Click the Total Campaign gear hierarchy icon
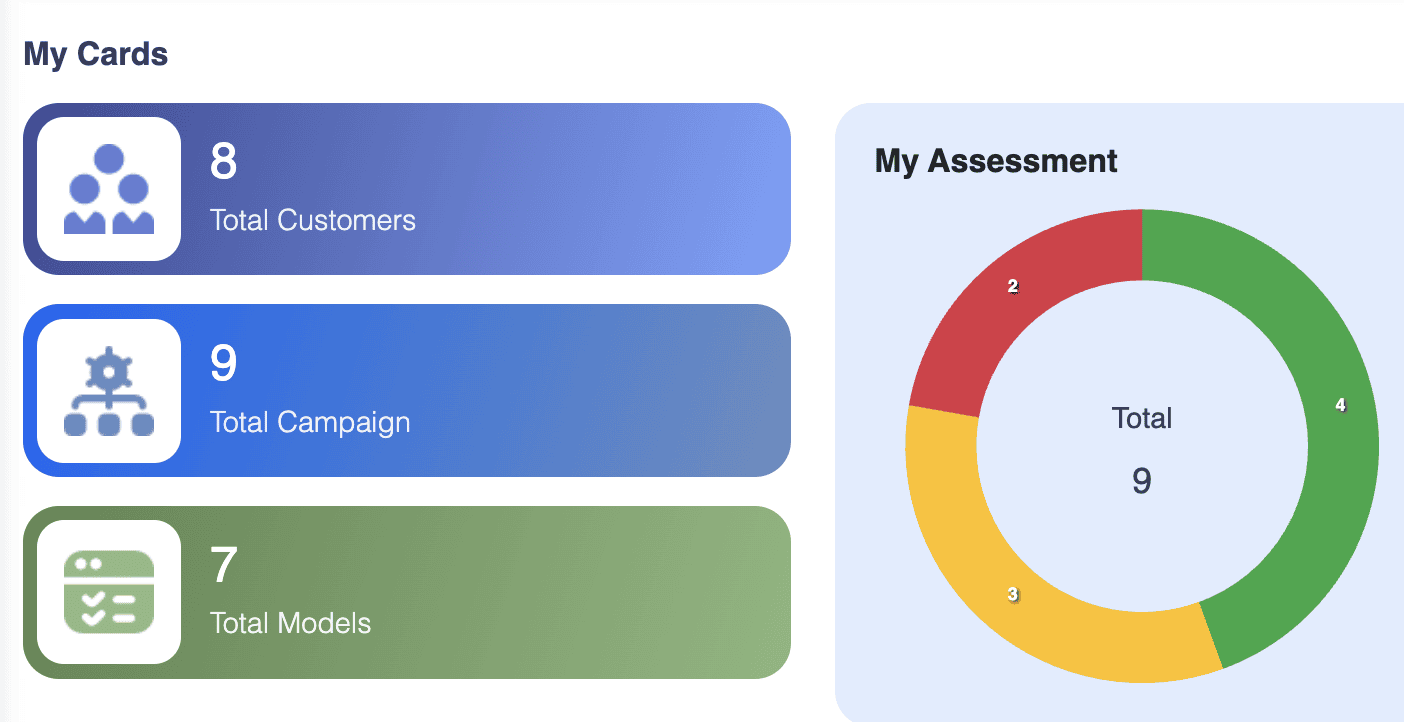 109,391
